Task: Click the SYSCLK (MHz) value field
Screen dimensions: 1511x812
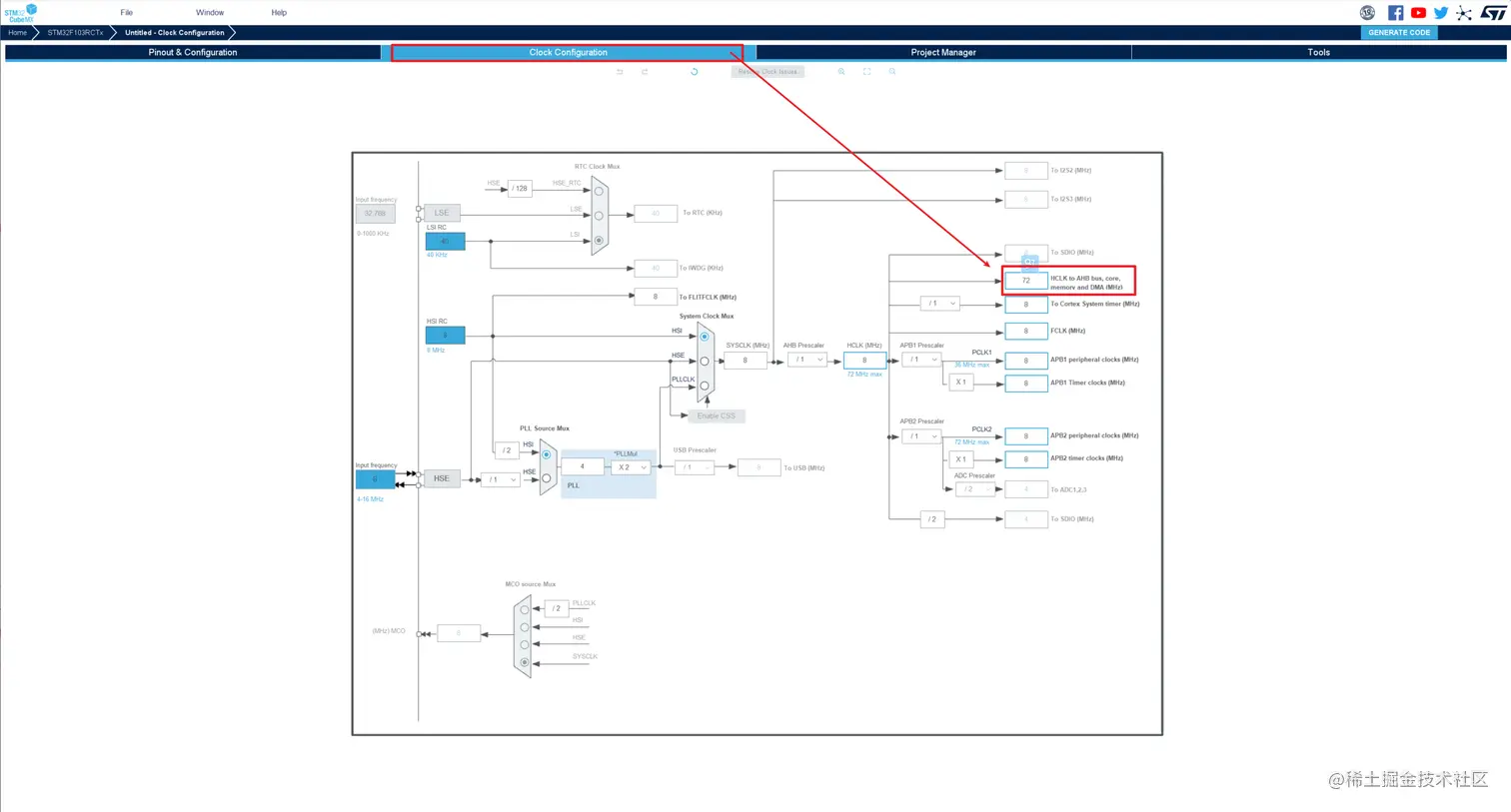Action: (746, 361)
